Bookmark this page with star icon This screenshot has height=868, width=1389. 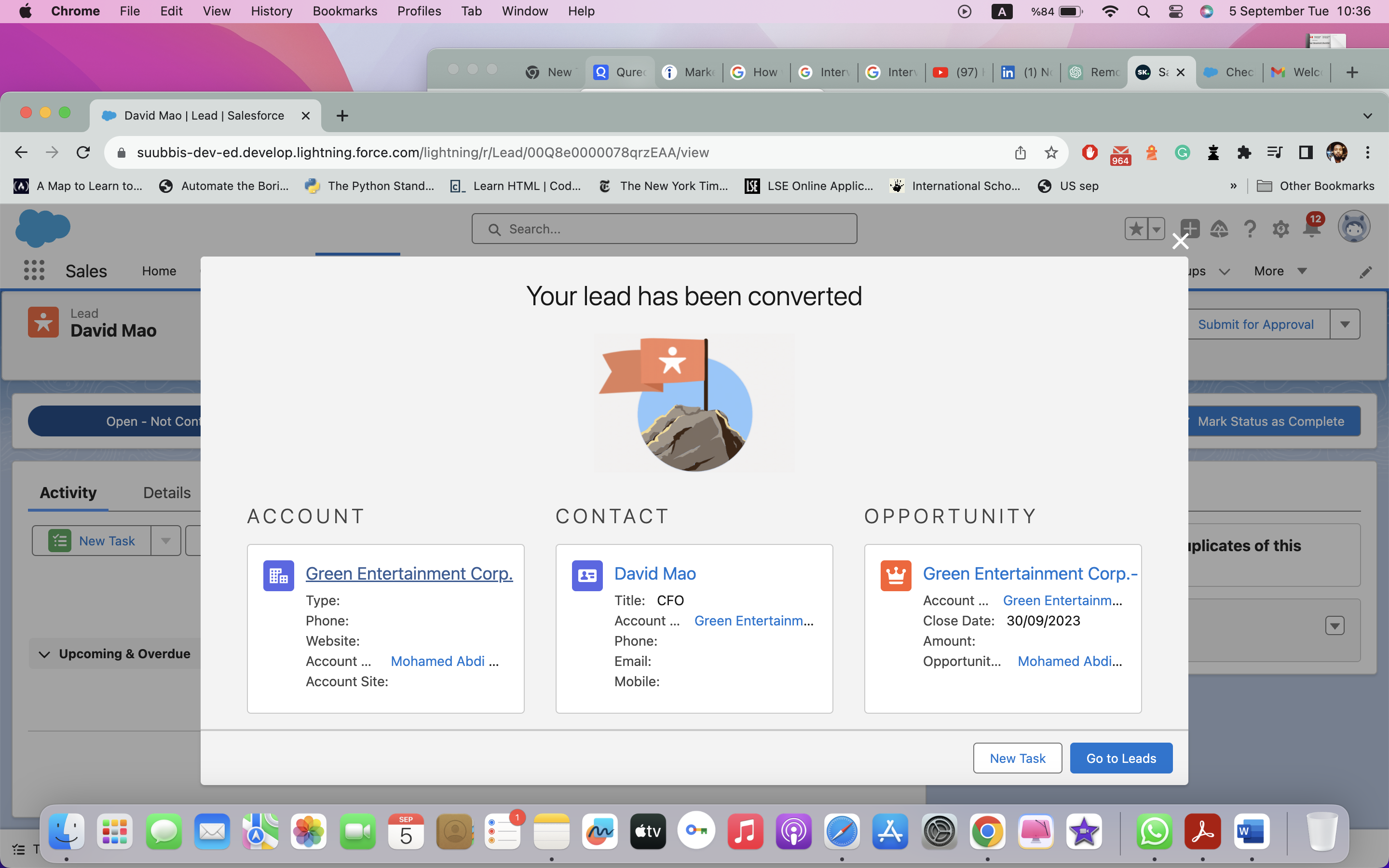(1051, 152)
